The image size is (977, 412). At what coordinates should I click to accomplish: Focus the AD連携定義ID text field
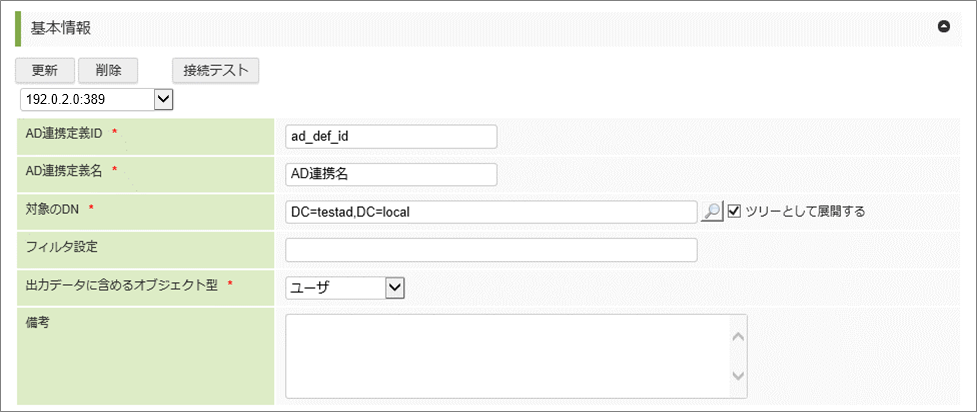[x=390, y=136]
